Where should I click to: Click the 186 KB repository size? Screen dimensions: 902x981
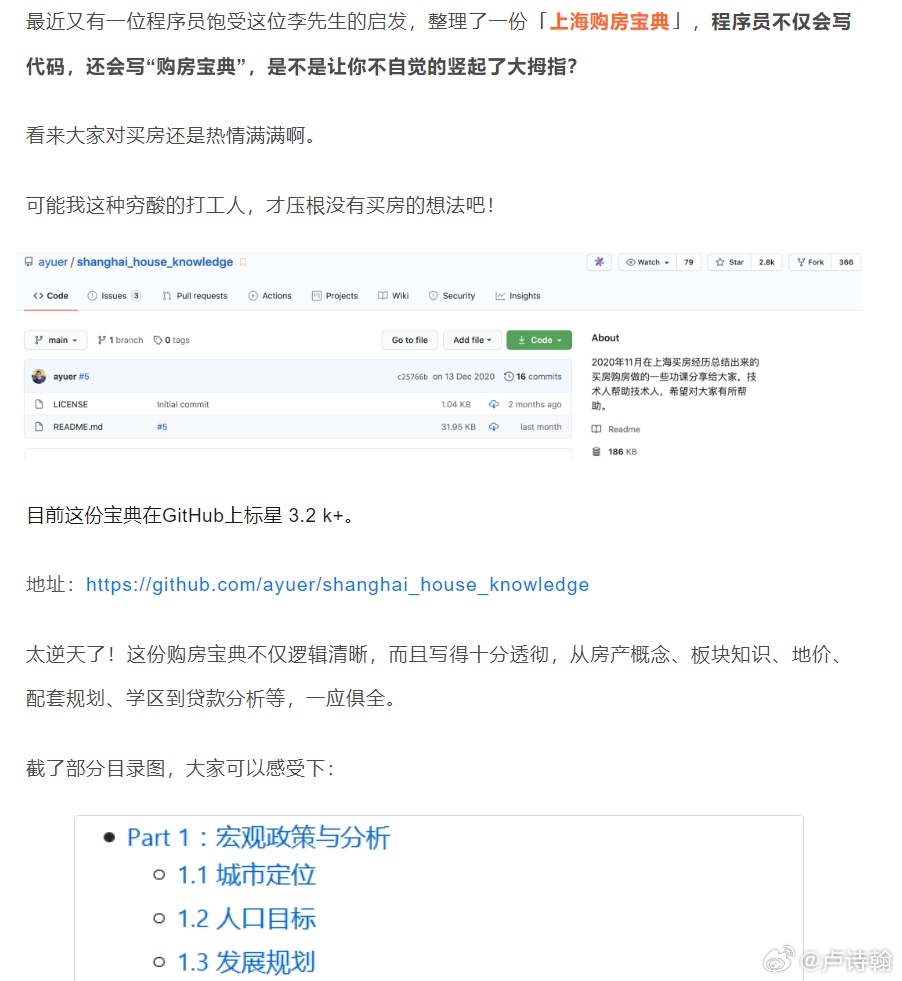click(x=622, y=452)
